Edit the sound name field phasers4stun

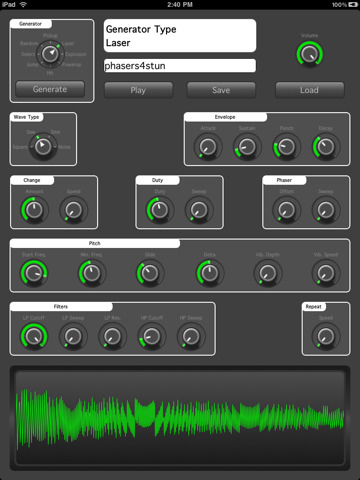(x=180, y=66)
